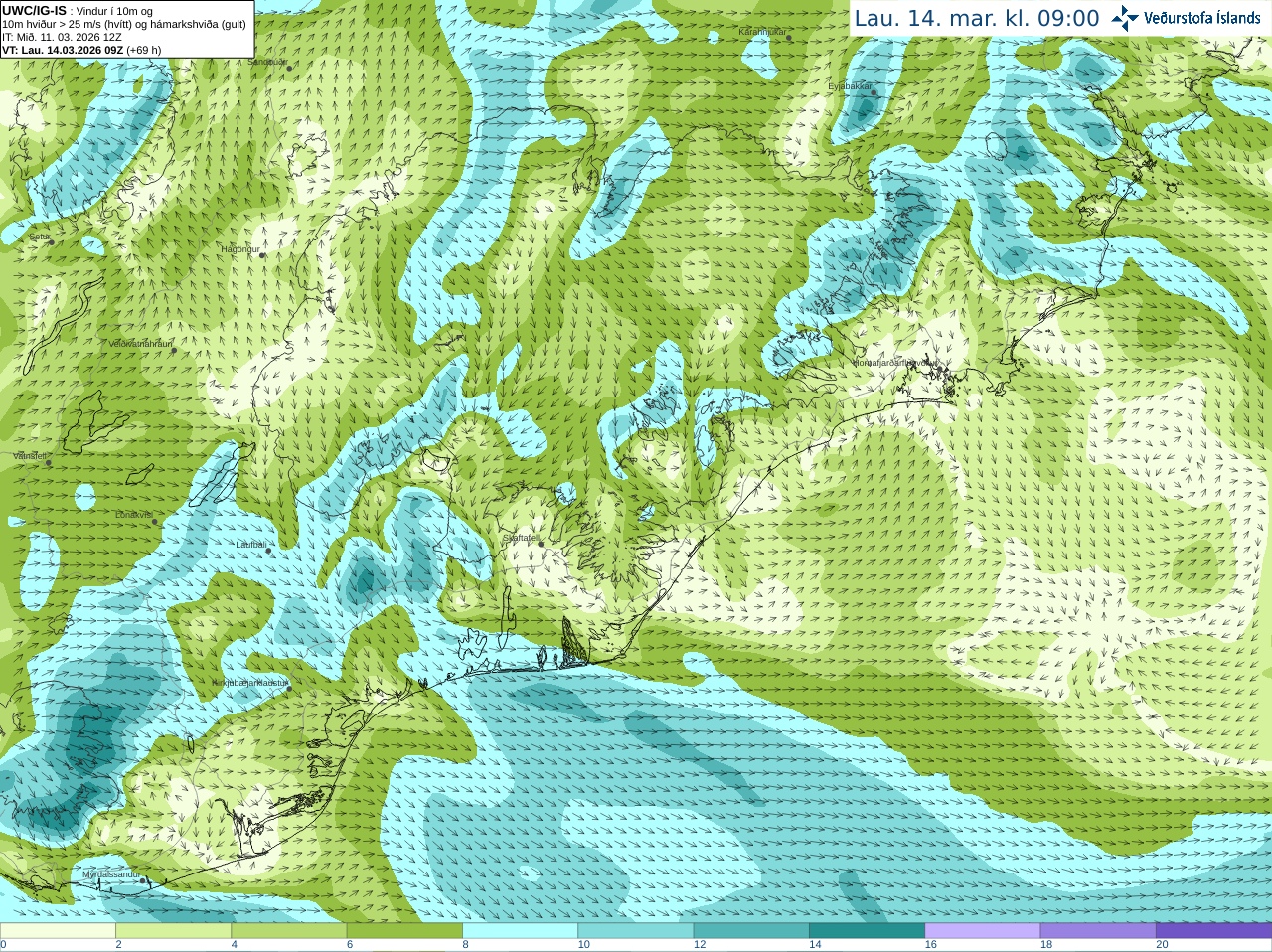
Task: Click the Skaftafell station label
Action: 520,538
